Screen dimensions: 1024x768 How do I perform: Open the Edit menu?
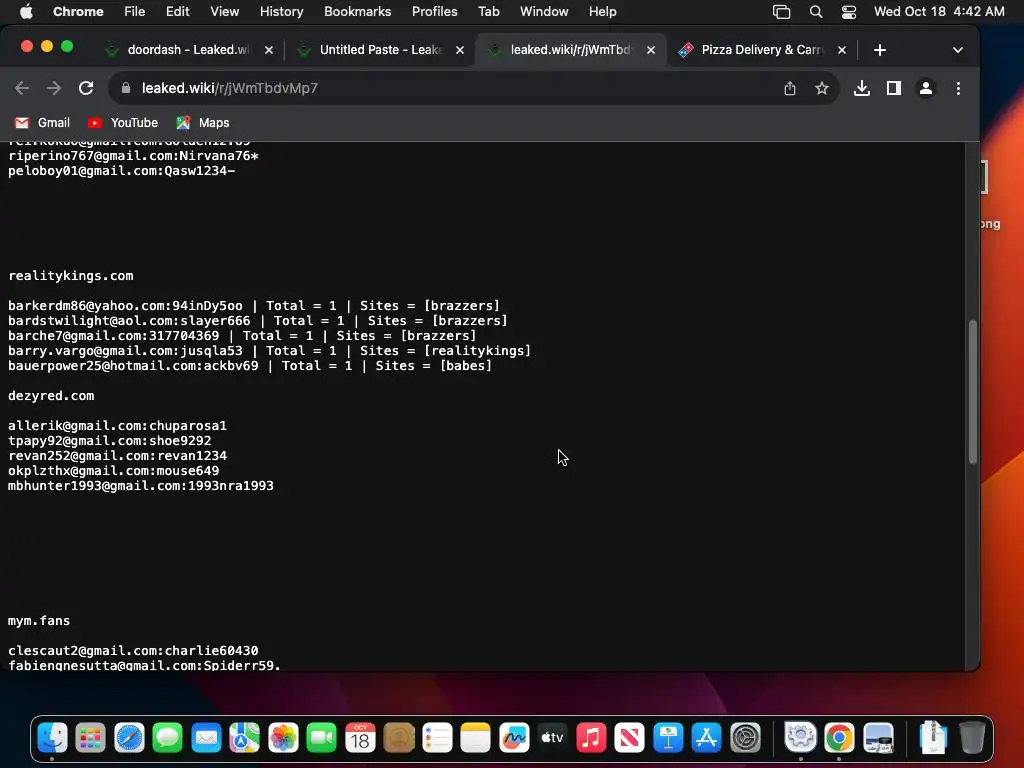click(178, 12)
